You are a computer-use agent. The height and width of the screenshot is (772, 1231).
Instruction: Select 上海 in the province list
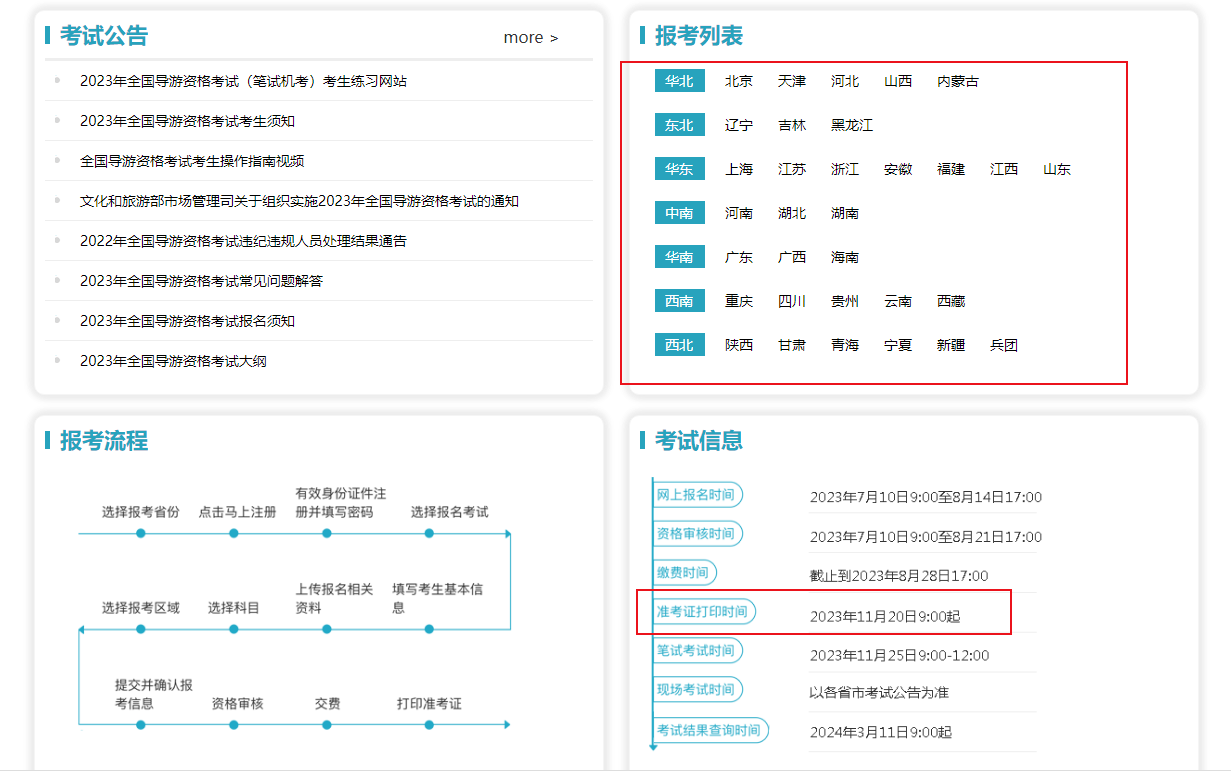click(738, 169)
